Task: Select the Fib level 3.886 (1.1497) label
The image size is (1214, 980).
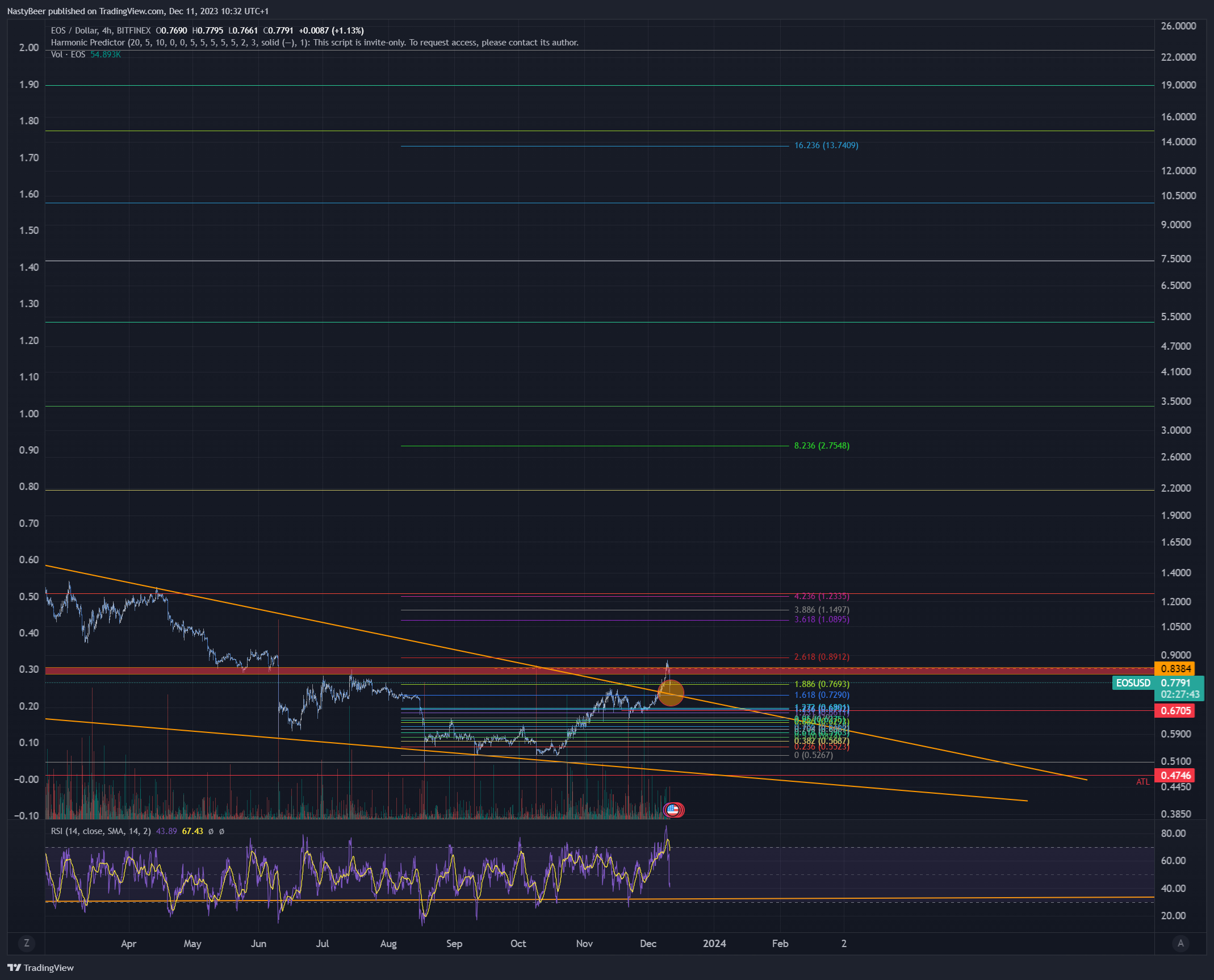Action: tap(822, 610)
